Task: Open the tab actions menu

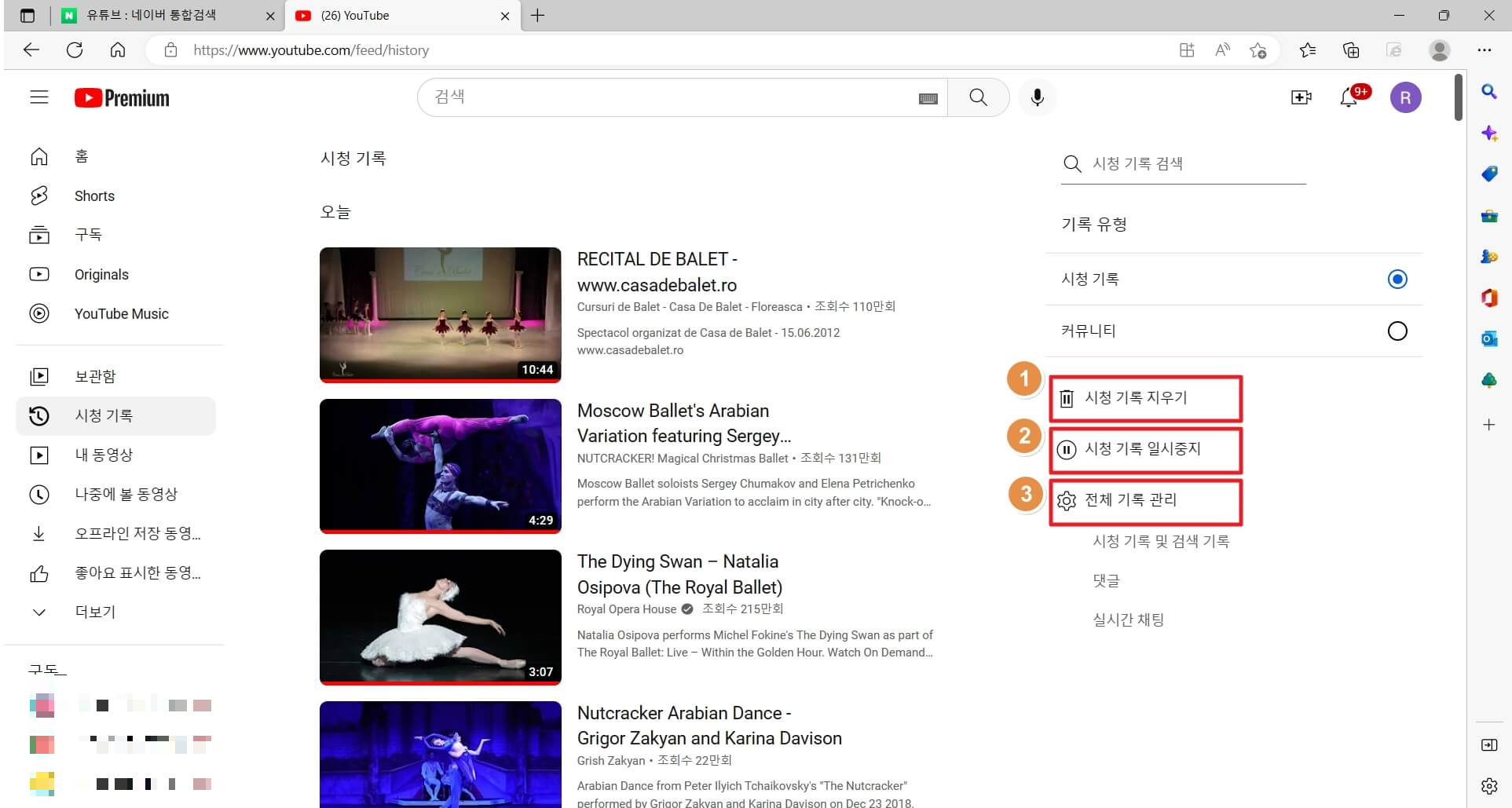Action: 27,15
